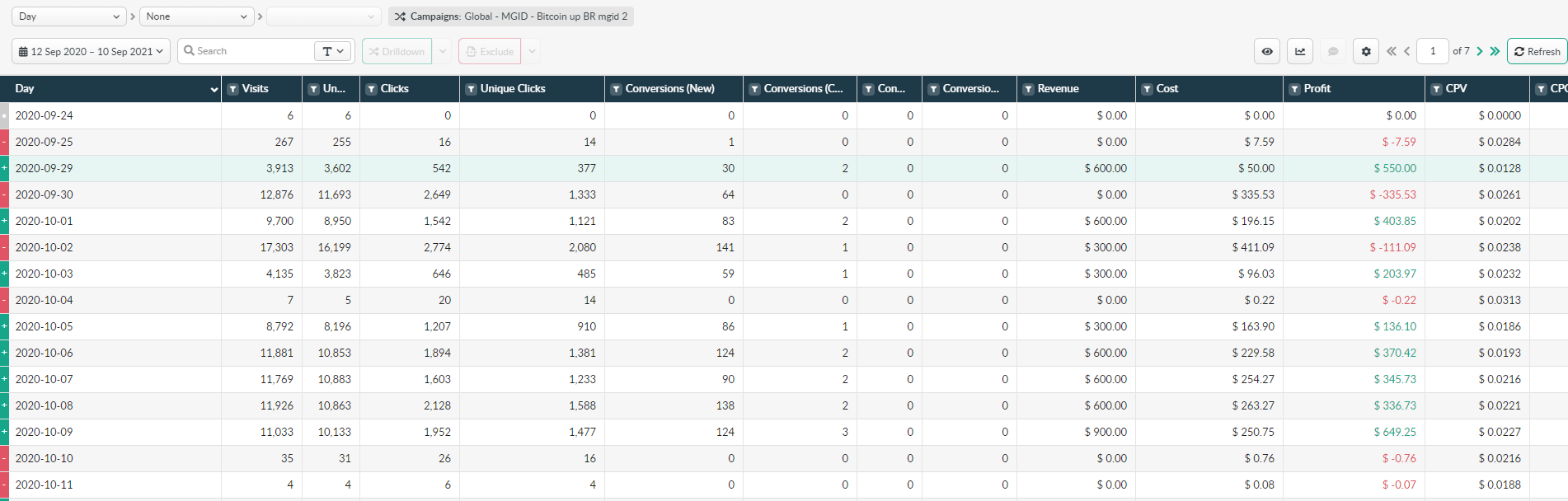Jump to first page double arrow

[1392, 51]
